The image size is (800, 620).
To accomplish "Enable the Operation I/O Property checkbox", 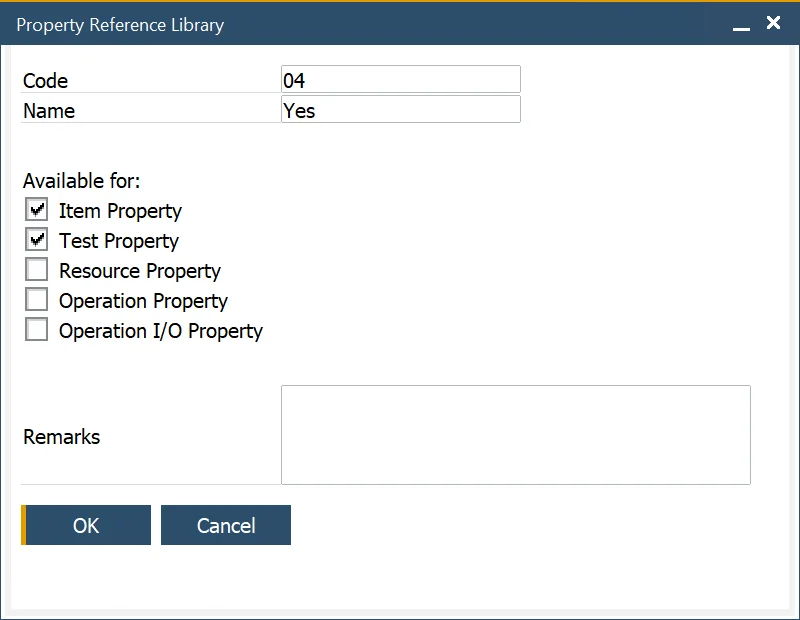I will (x=37, y=330).
